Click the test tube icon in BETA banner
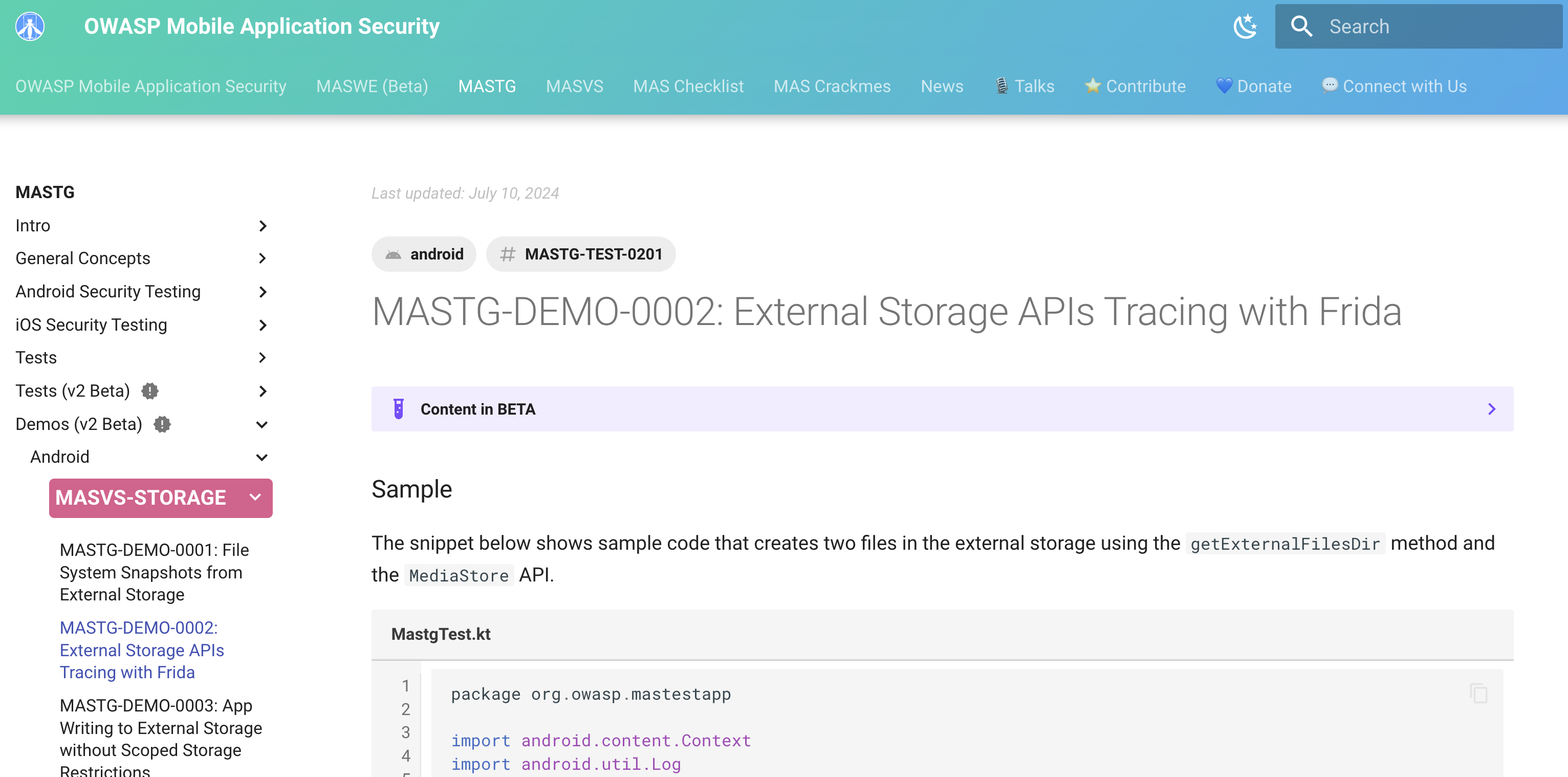1568x777 pixels. pyautogui.click(x=399, y=408)
